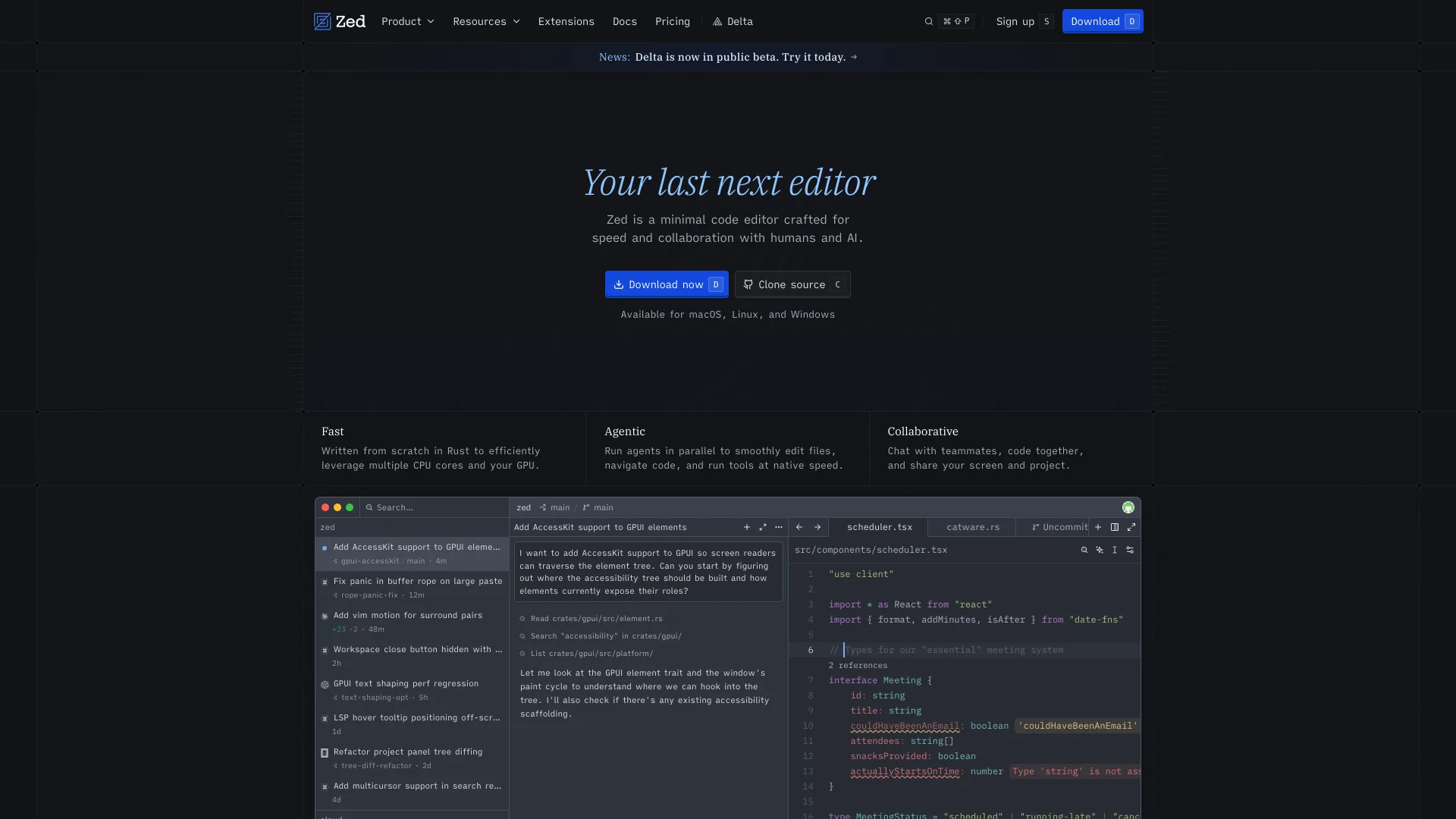Expand the Resources dropdown menu
Image resolution: width=1456 pixels, height=819 pixels.
(486, 21)
